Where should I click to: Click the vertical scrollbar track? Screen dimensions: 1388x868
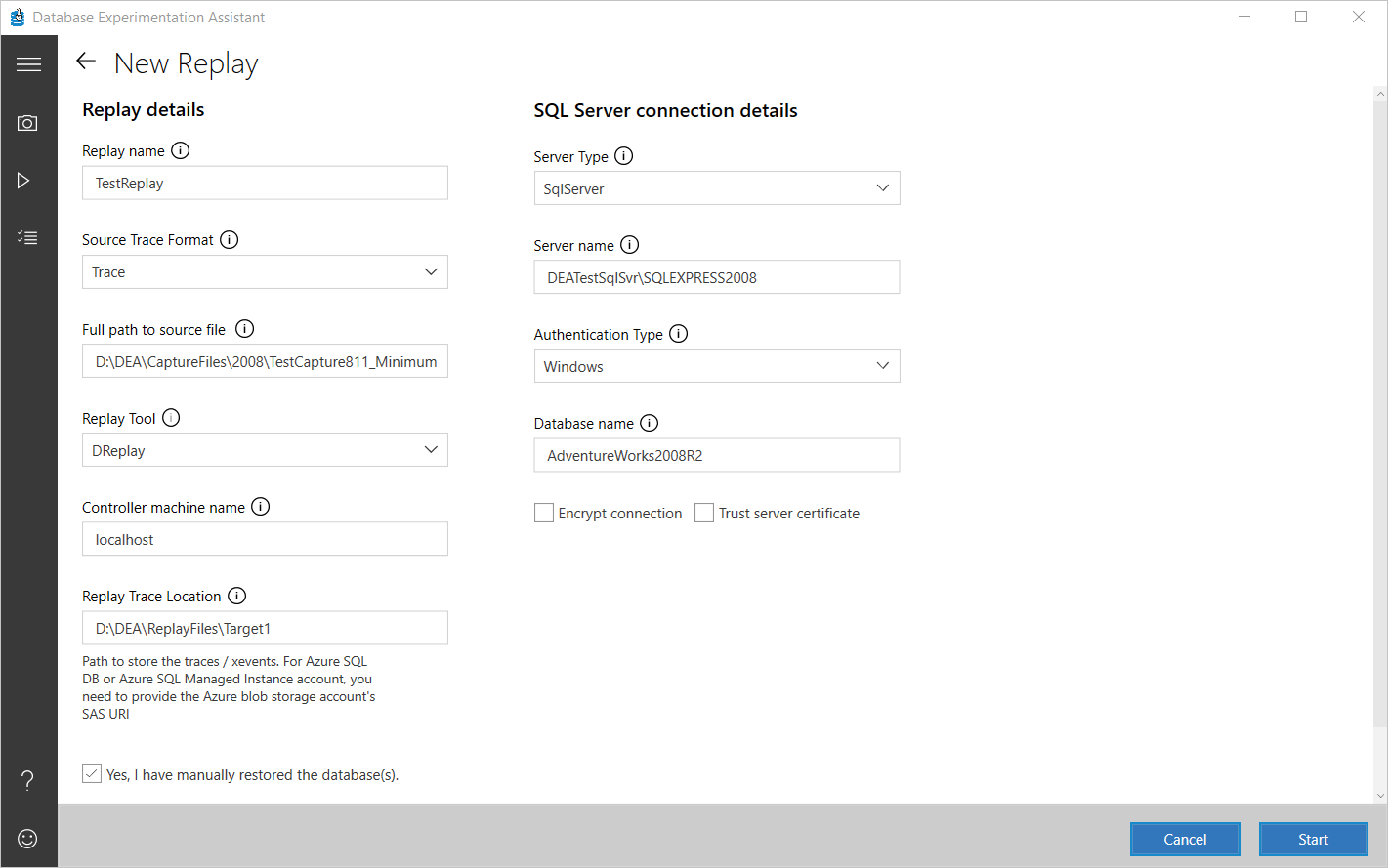point(1380,444)
